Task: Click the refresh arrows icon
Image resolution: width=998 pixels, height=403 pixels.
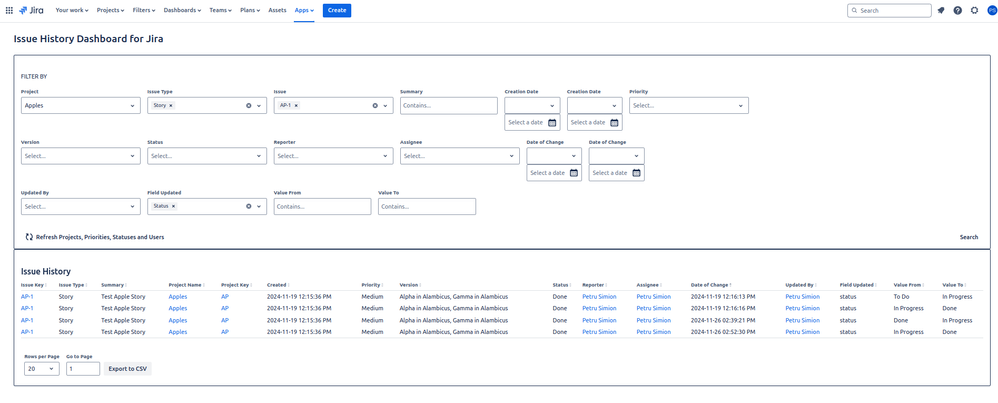Action: point(29,237)
